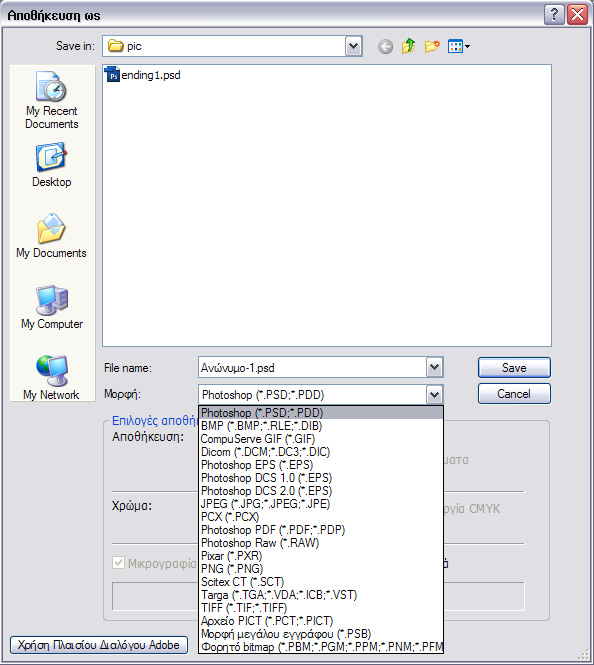The width and height of the screenshot is (594, 665).
Task: Choose Targa format option
Action: tap(321, 595)
